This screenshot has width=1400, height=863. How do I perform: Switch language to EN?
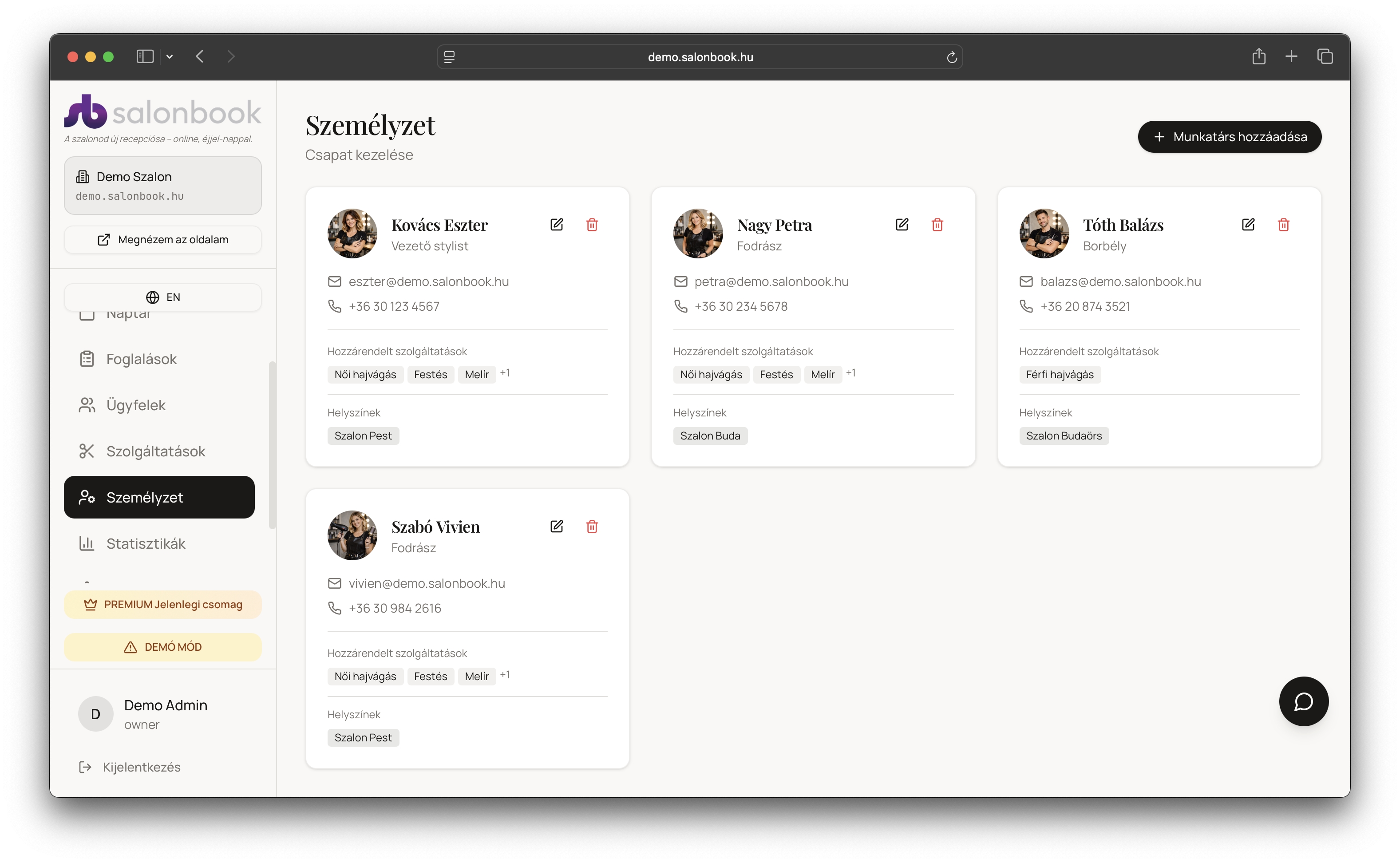click(x=162, y=297)
